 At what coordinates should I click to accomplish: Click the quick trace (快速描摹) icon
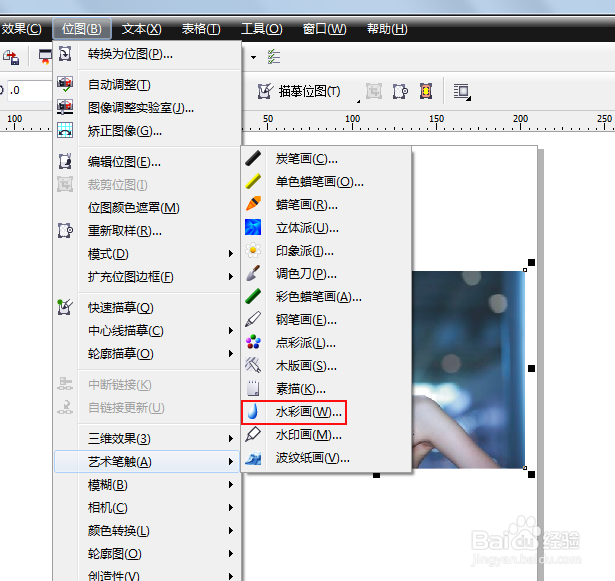pos(65,307)
